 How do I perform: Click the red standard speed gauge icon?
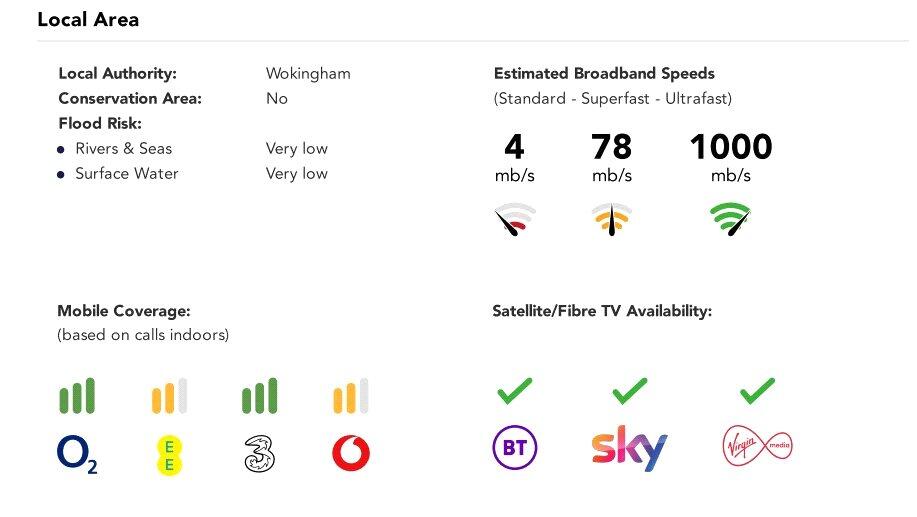click(x=515, y=219)
